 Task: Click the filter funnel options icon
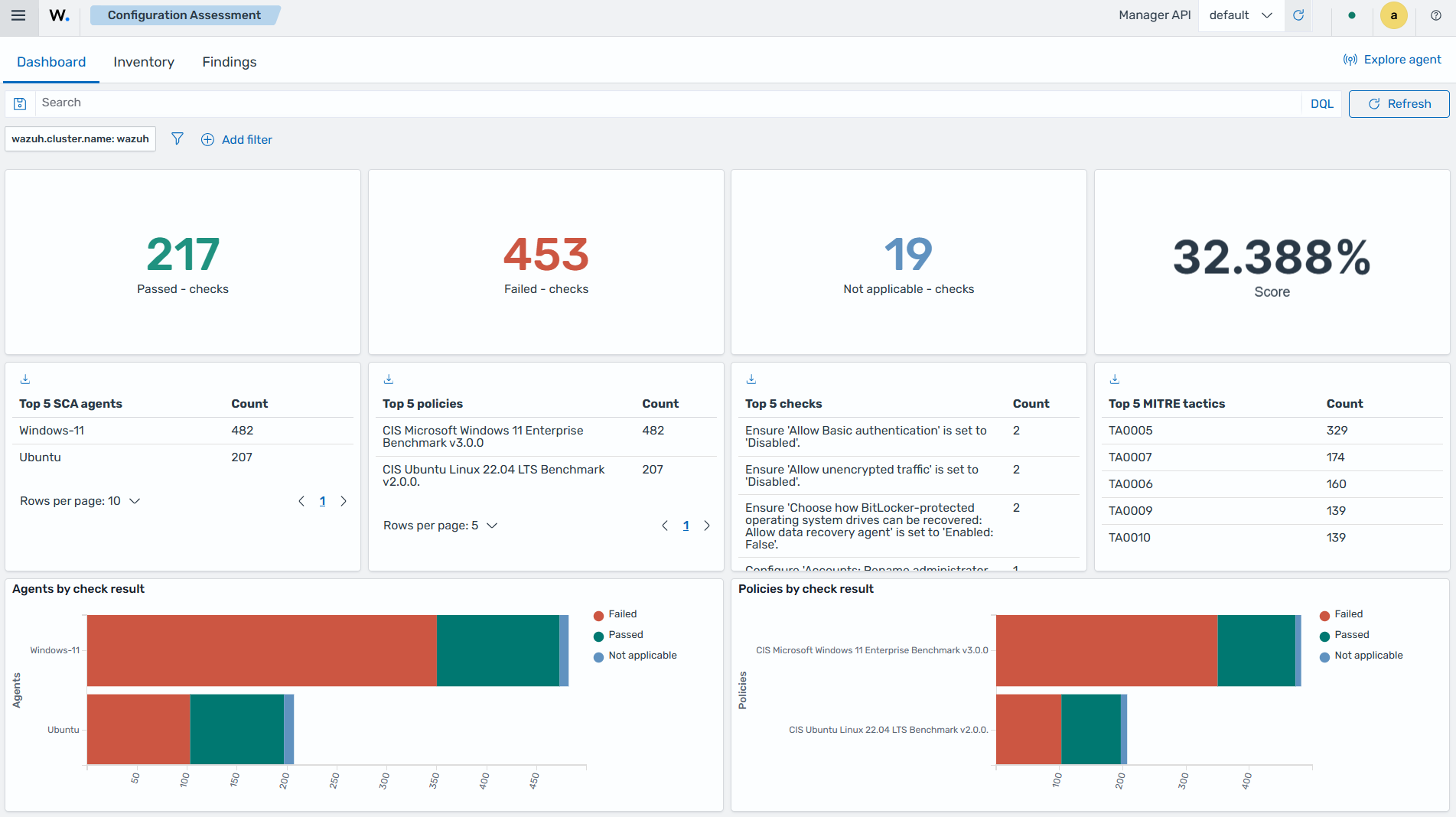pyautogui.click(x=178, y=138)
